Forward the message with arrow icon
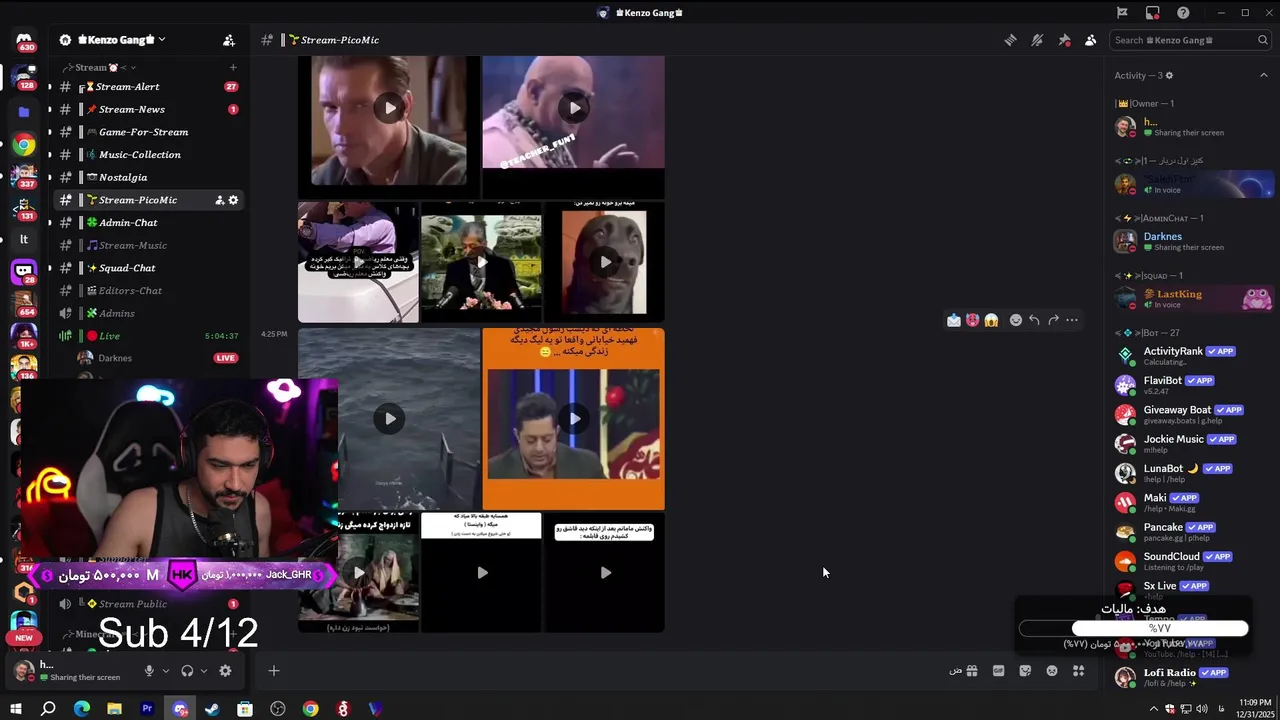This screenshot has width=1280, height=720. pos(1053,320)
